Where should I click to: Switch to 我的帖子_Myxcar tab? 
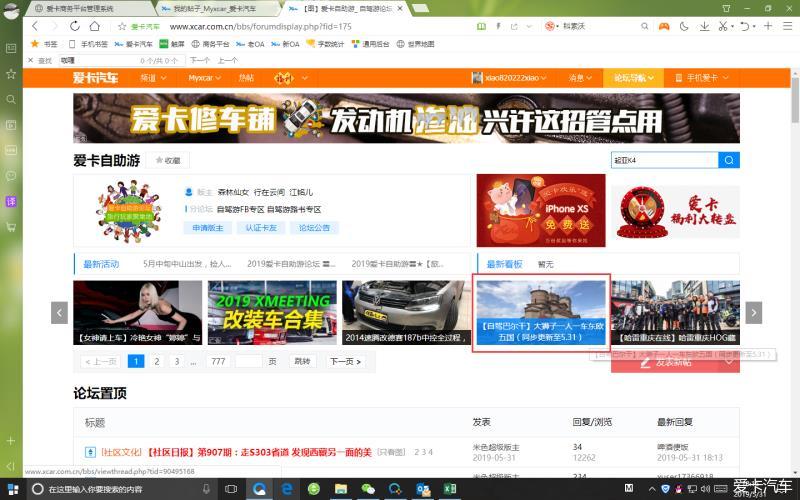(217, 9)
